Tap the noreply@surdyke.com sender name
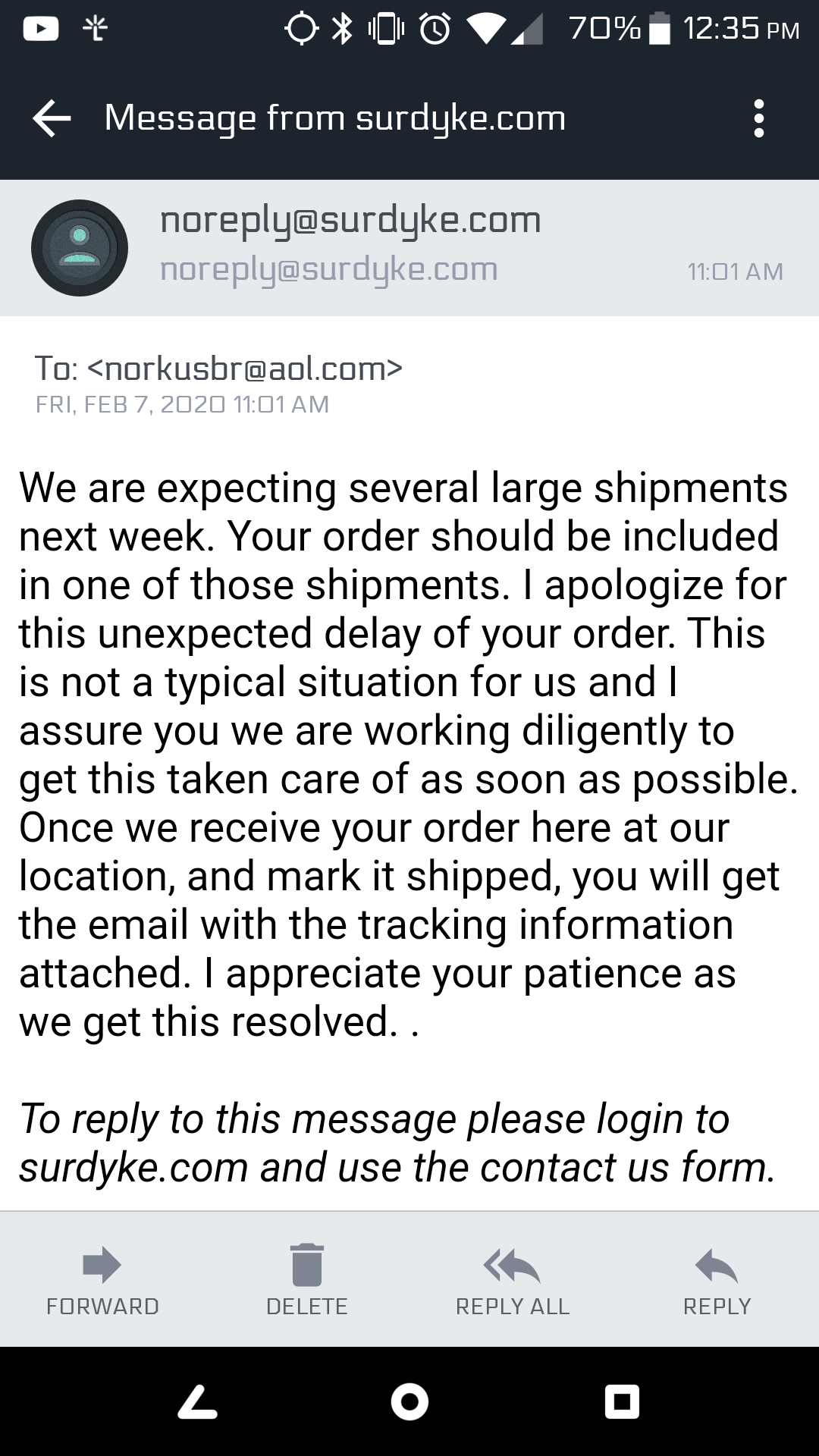The image size is (819, 1456). coord(350,221)
